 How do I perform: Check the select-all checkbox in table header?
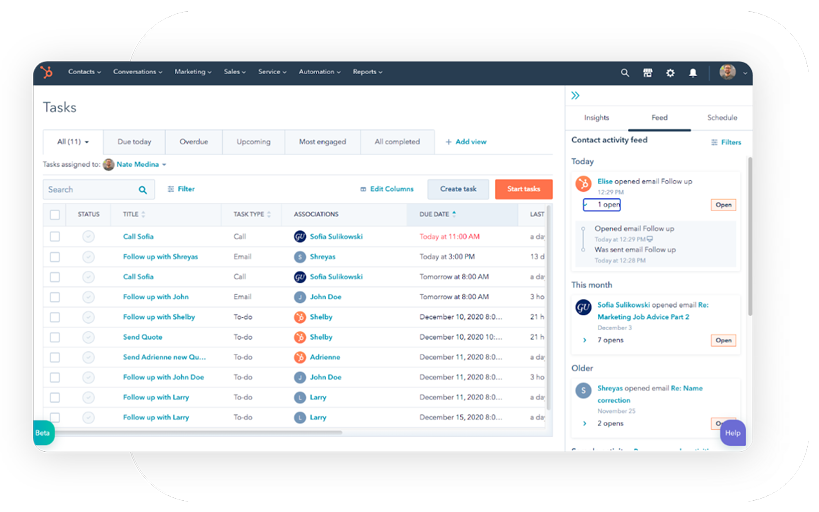pyautogui.click(x=55, y=214)
